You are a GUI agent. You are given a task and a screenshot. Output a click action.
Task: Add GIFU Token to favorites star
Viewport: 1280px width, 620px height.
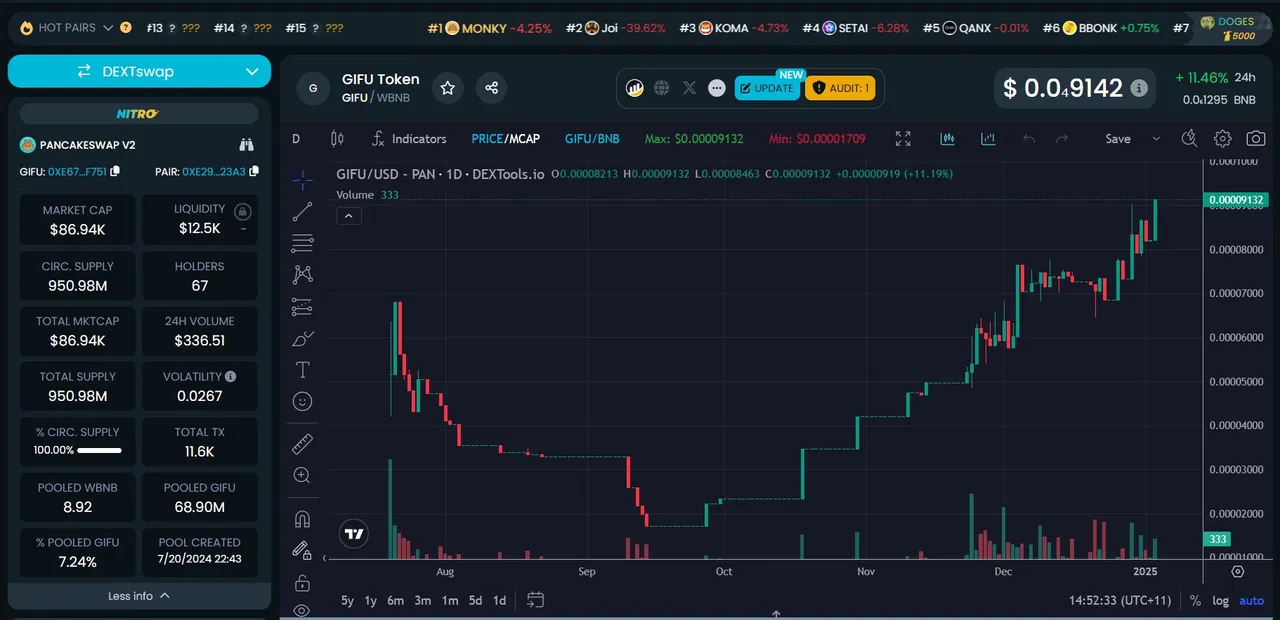447,88
